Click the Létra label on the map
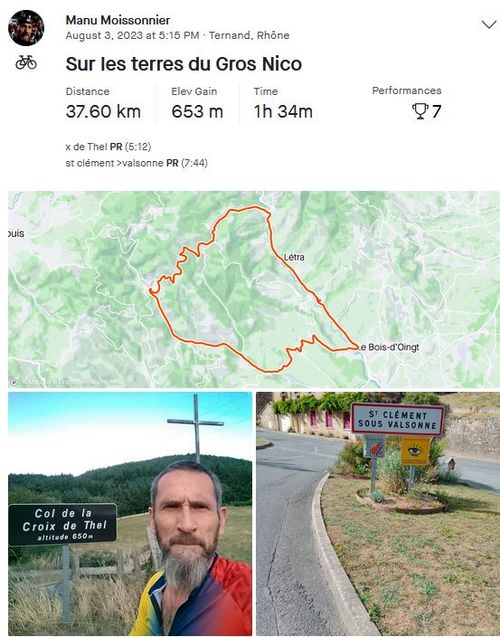The height and width of the screenshot is (637, 500). (294, 257)
